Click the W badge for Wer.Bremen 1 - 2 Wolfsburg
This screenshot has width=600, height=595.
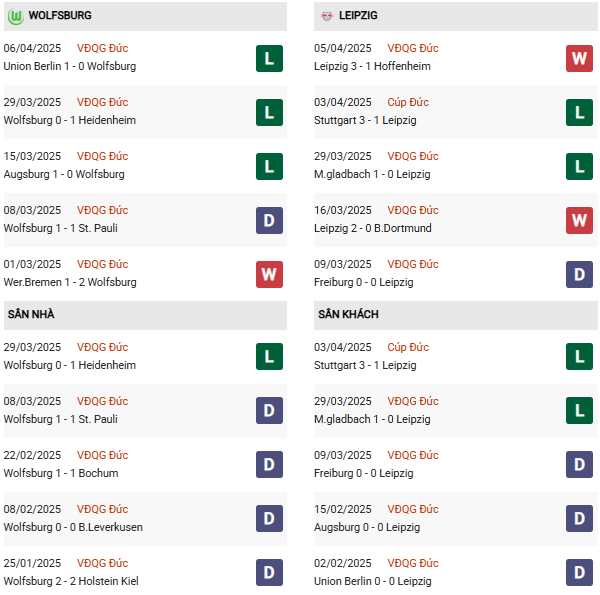tap(269, 274)
